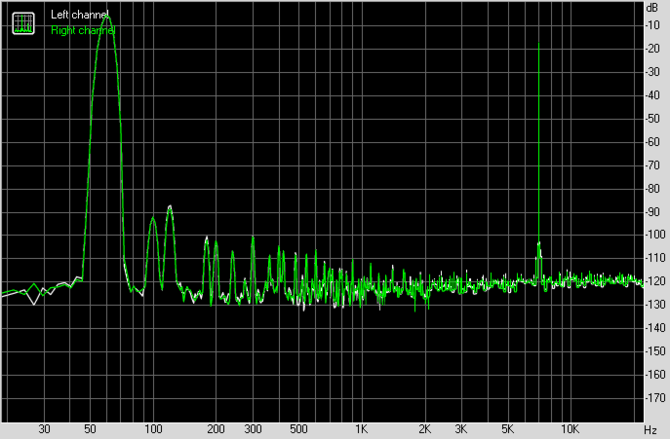Click the '-100' dB axis value

coord(655,235)
